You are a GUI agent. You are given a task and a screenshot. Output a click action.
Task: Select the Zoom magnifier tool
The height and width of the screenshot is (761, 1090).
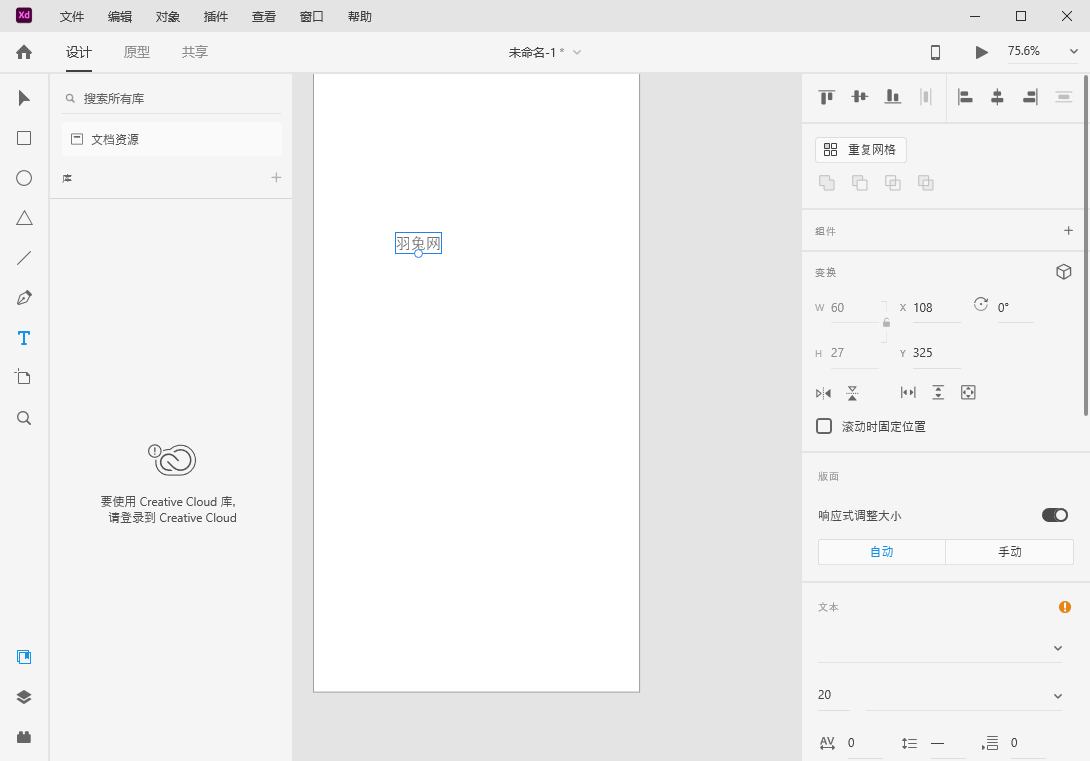[x=24, y=418]
